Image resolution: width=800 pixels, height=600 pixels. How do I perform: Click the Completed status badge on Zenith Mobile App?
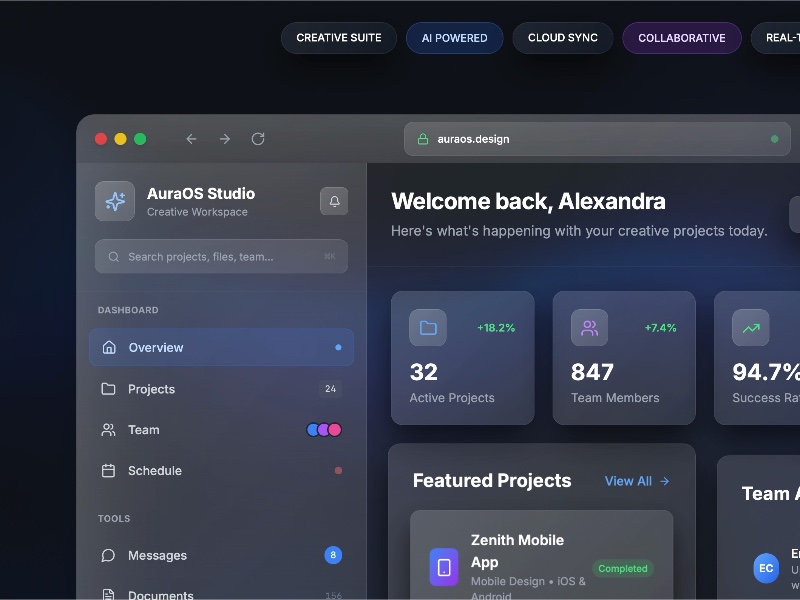coord(622,568)
